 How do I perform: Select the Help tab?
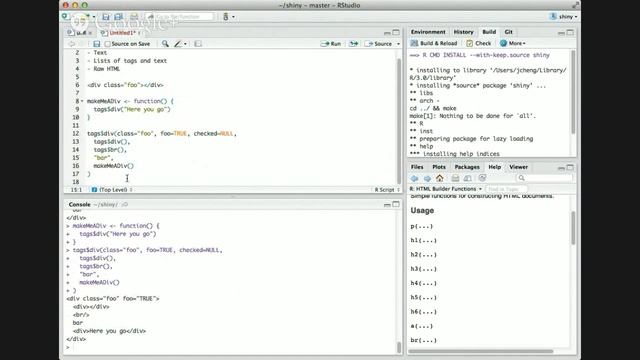tap(494, 167)
